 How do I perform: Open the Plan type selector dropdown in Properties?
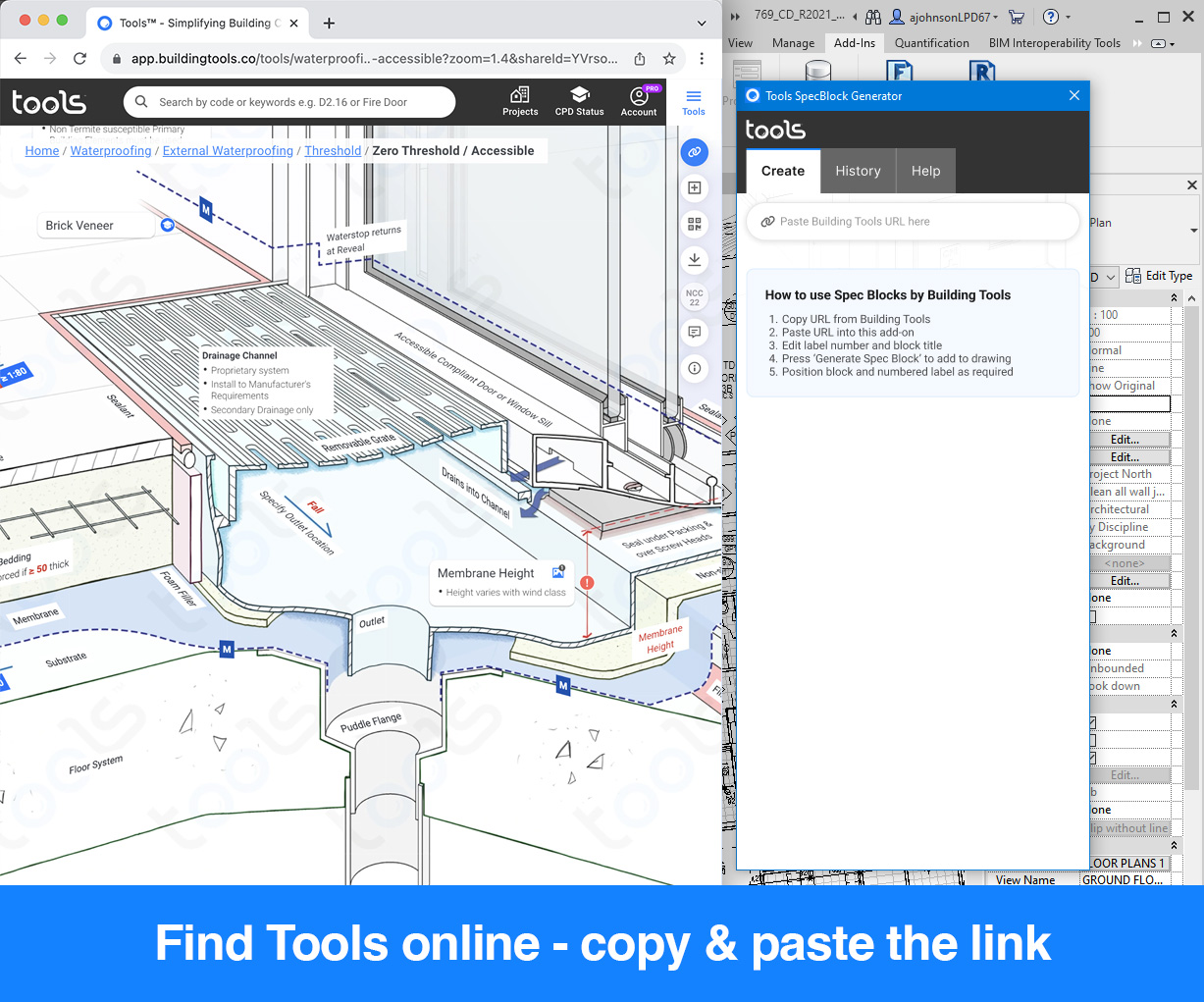[1194, 231]
